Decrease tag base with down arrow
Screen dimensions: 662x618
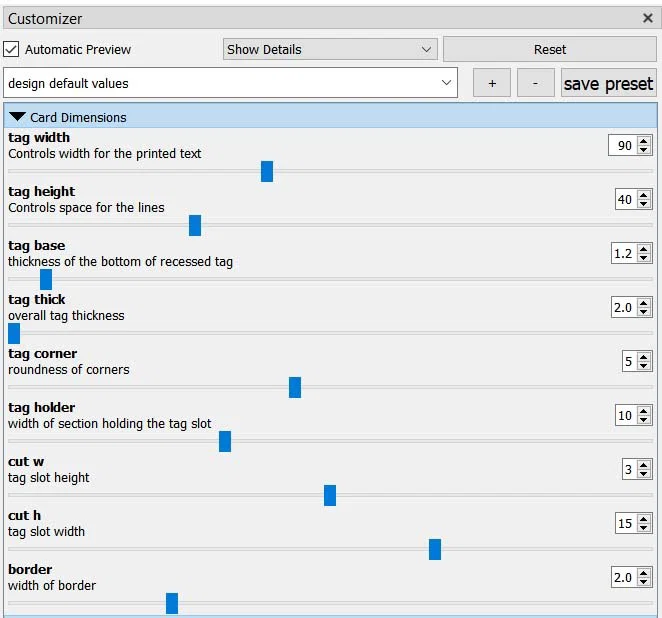pos(643,258)
